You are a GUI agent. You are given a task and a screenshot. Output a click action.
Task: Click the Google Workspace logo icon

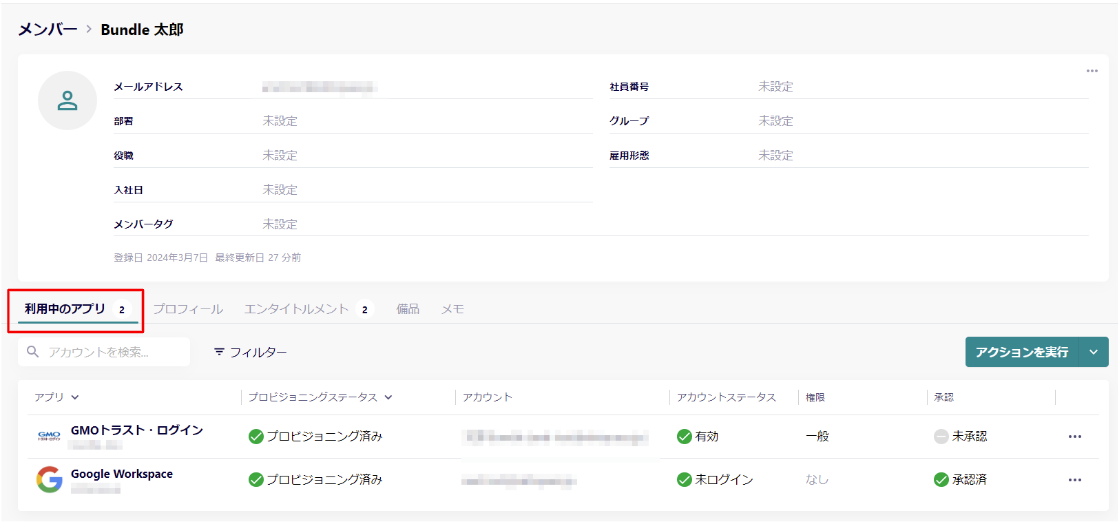(x=49, y=480)
